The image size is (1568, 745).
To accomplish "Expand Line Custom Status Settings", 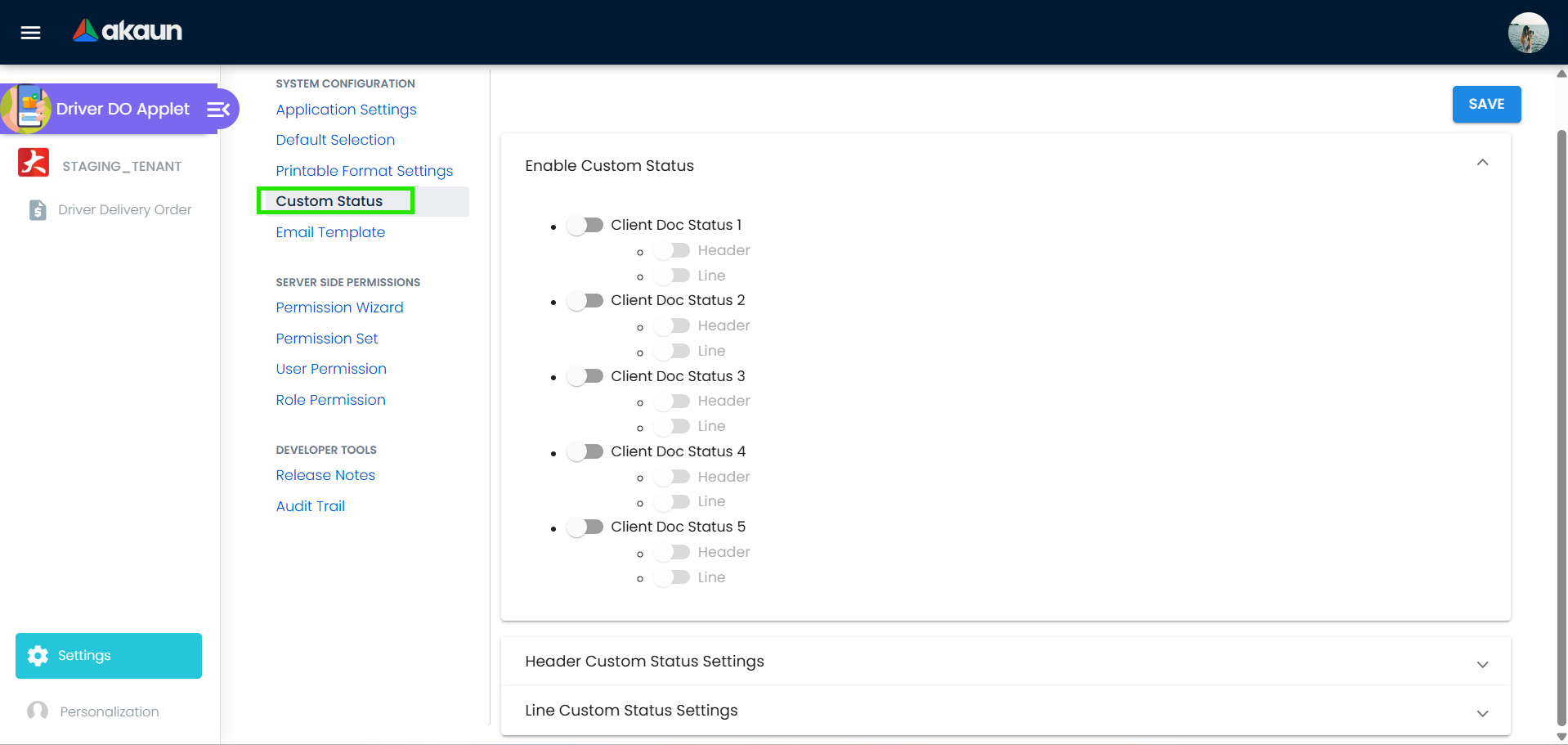I will pyautogui.click(x=1483, y=712).
